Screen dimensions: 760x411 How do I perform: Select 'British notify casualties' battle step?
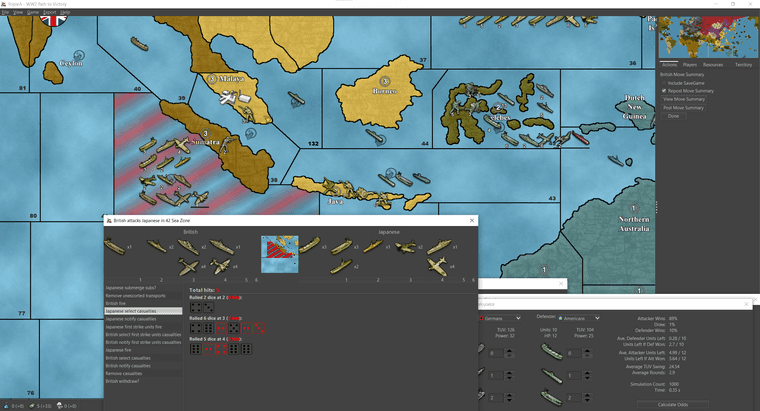[143, 366]
